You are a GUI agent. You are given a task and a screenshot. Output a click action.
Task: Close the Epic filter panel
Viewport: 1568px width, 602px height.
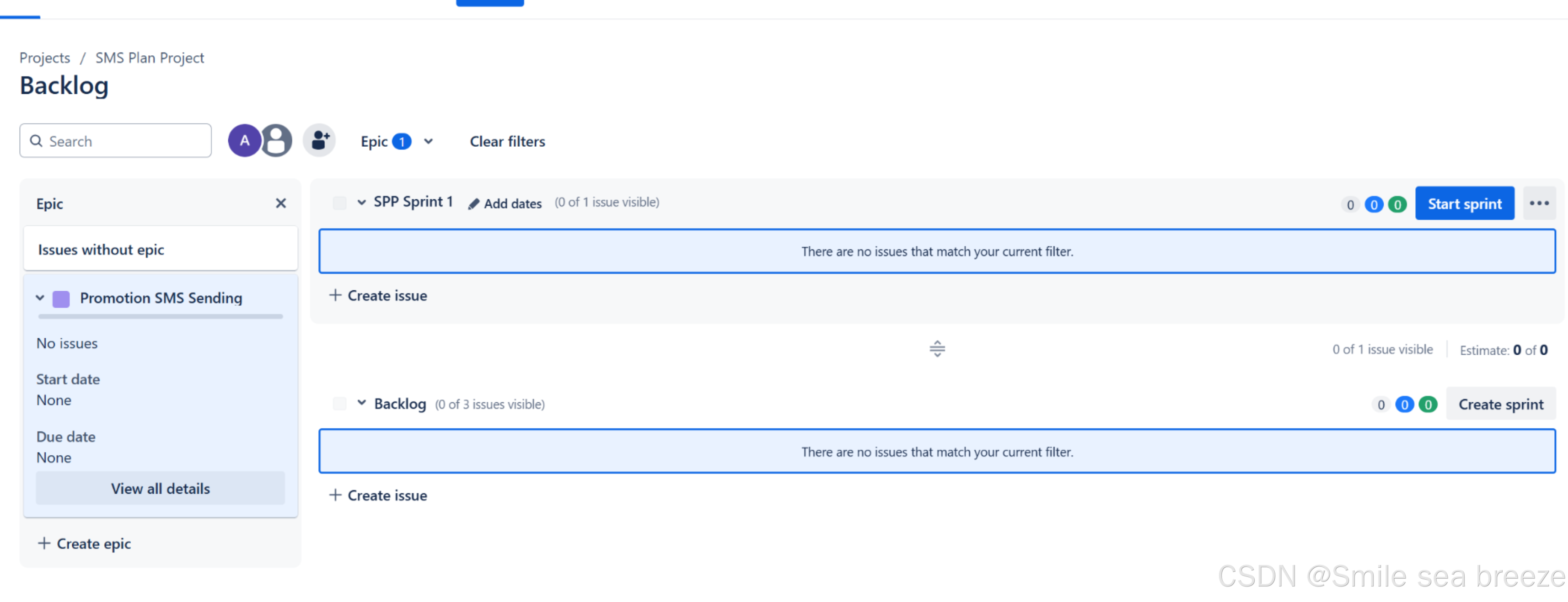click(280, 203)
